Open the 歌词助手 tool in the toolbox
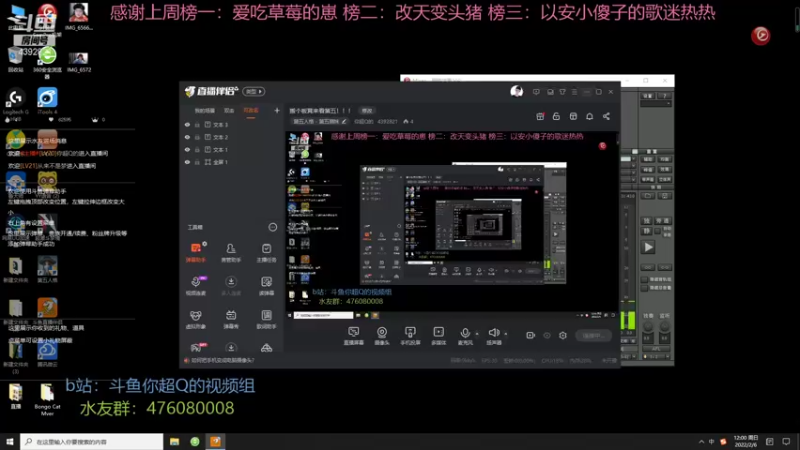The height and width of the screenshot is (450, 800). pyautogui.click(x=266, y=318)
